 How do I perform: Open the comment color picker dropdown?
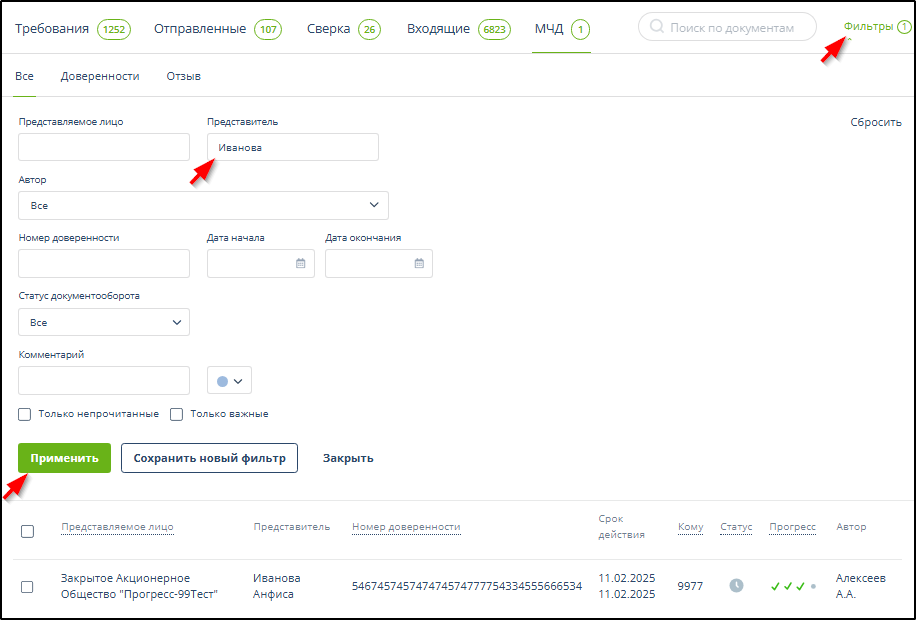click(229, 381)
